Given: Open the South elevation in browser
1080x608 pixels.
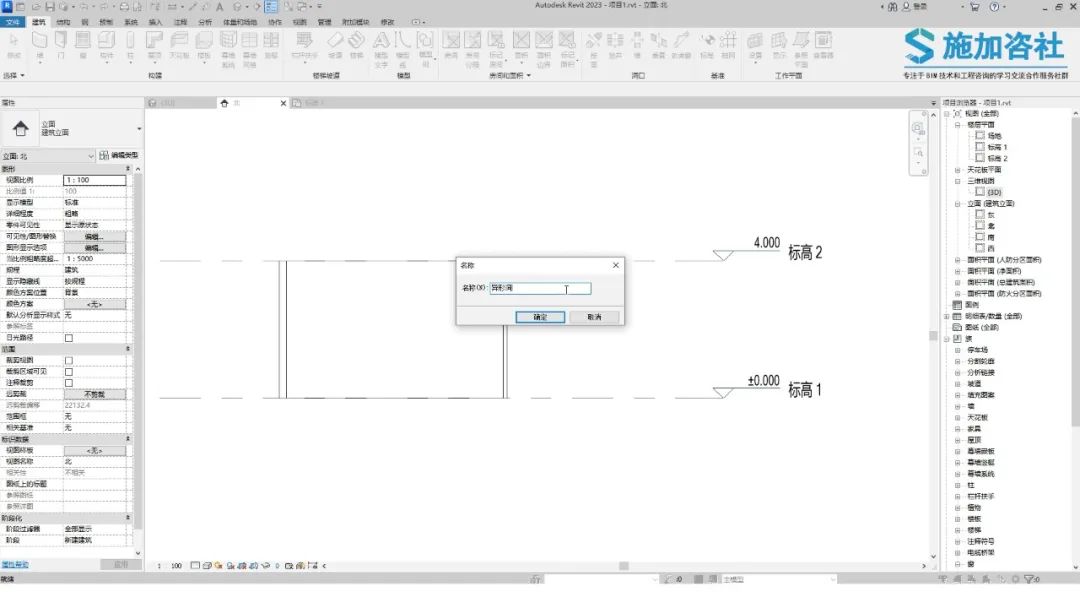Looking at the screenshot, I should pos(991,238).
